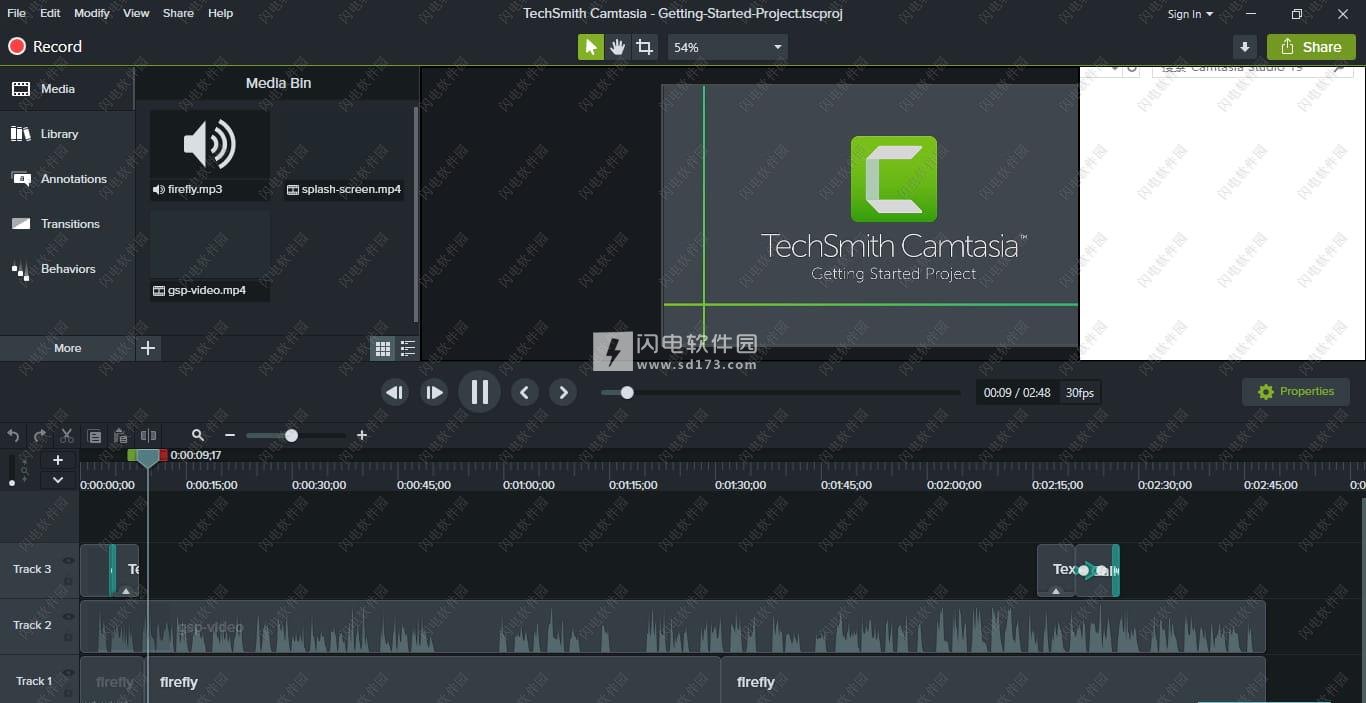Expand the track options chevron below plus
This screenshot has width=1366, height=703.
coord(58,480)
